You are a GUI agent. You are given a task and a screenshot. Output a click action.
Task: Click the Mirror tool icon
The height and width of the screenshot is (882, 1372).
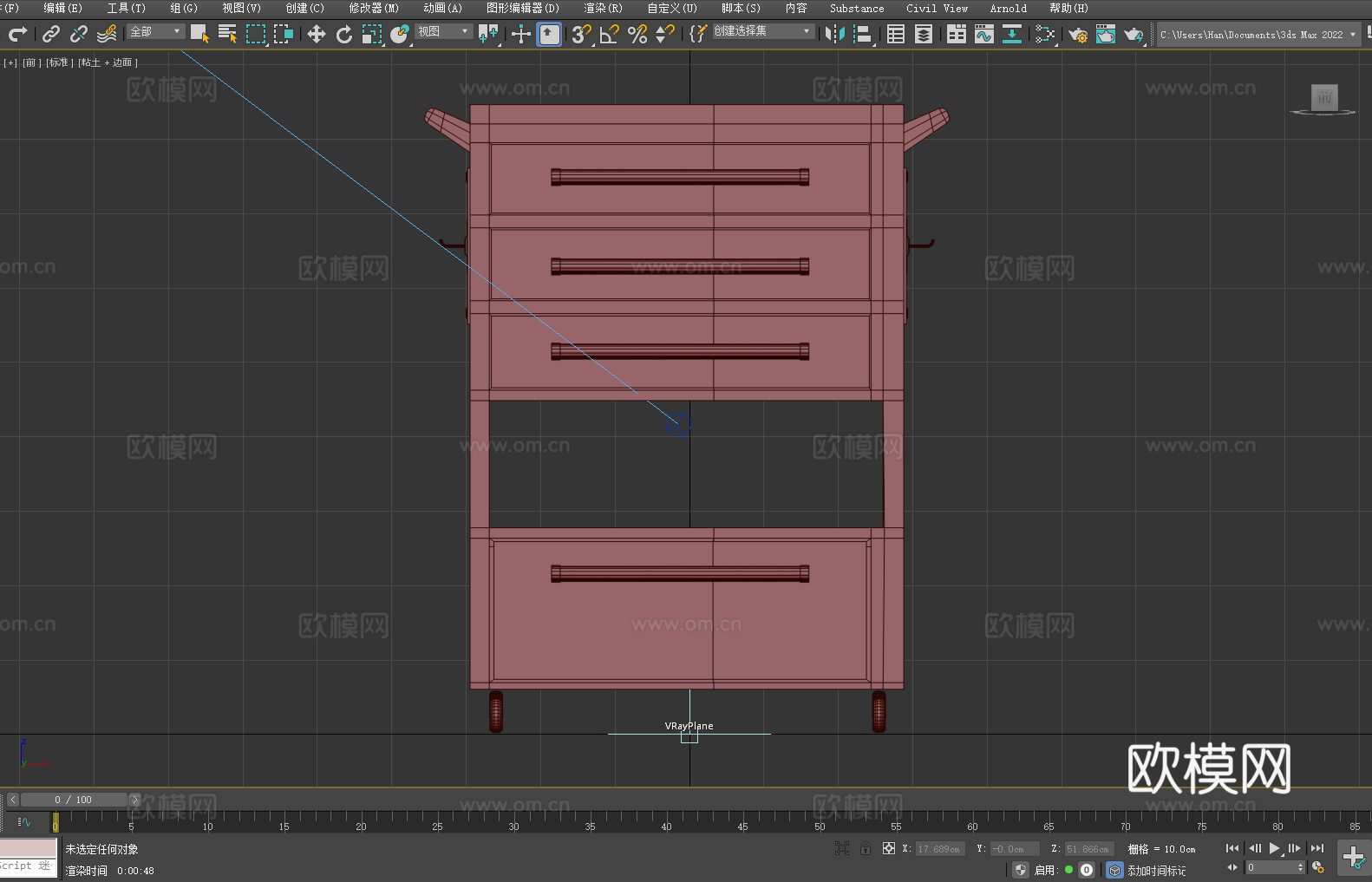coord(835,34)
